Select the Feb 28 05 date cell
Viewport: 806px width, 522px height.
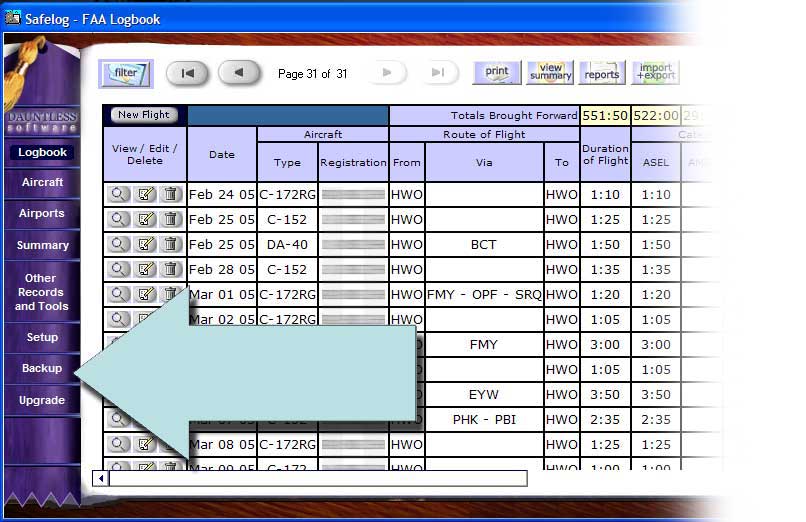pyautogui.click(x=222, y=269)
